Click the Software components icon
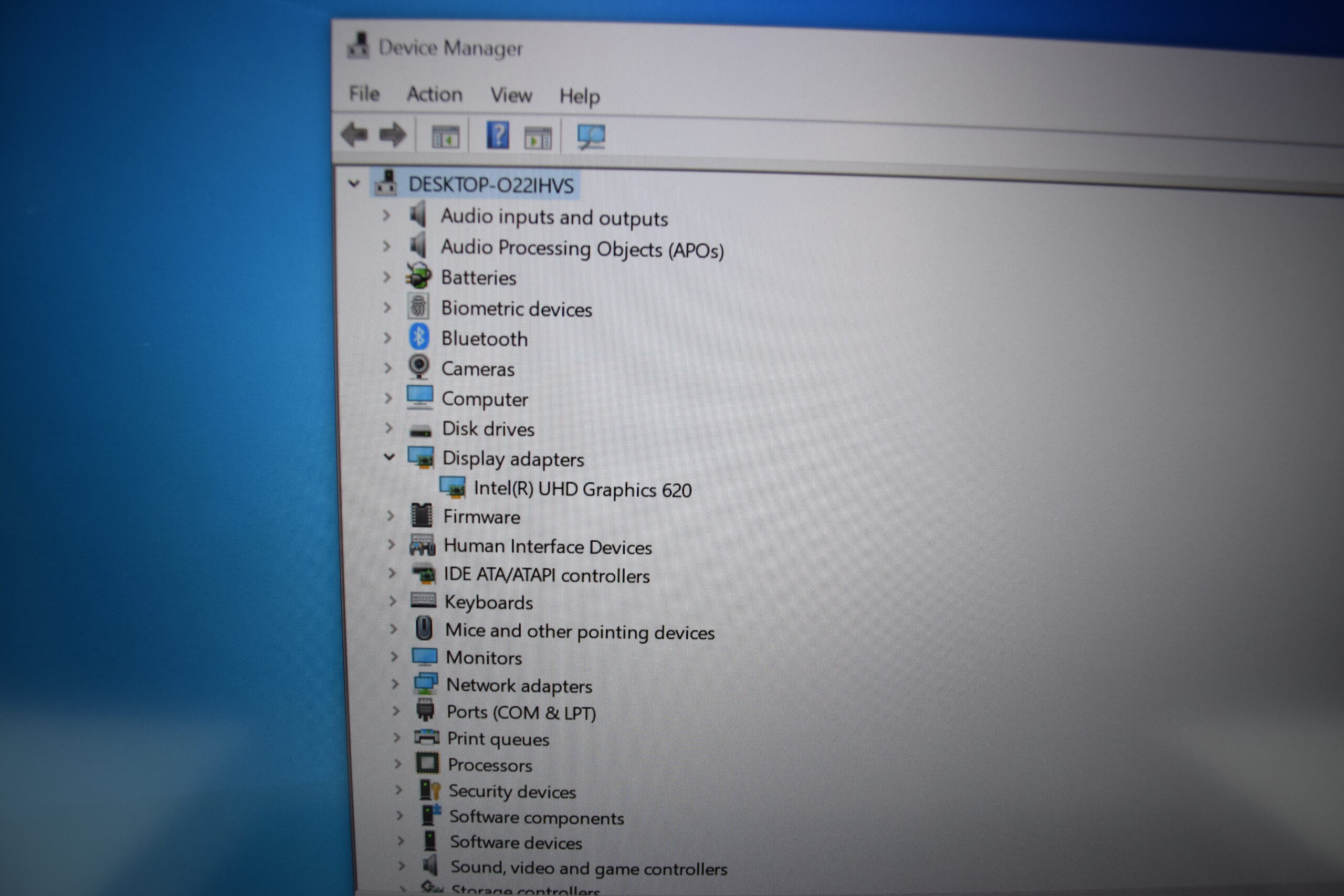The height and width of the screenshot is (896, 1344). (432, 815)
